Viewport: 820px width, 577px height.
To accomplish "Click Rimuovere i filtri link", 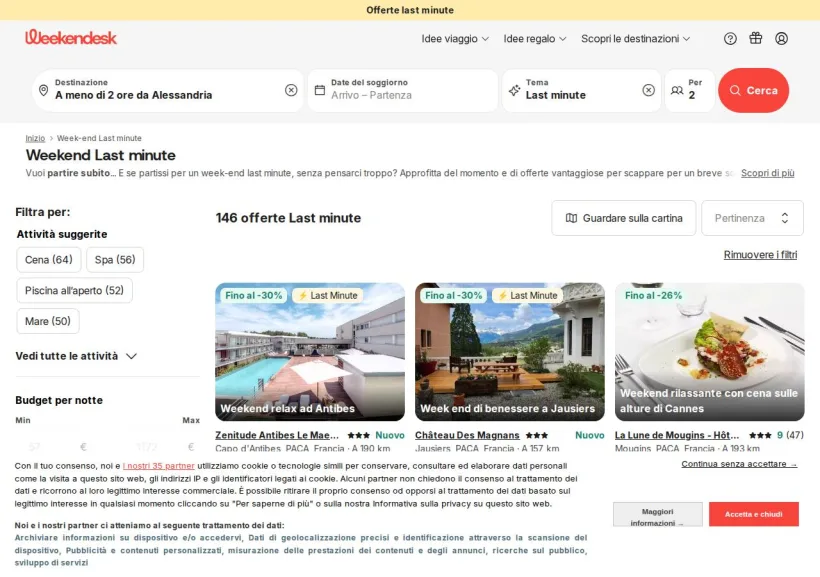I will click(760, 255).
